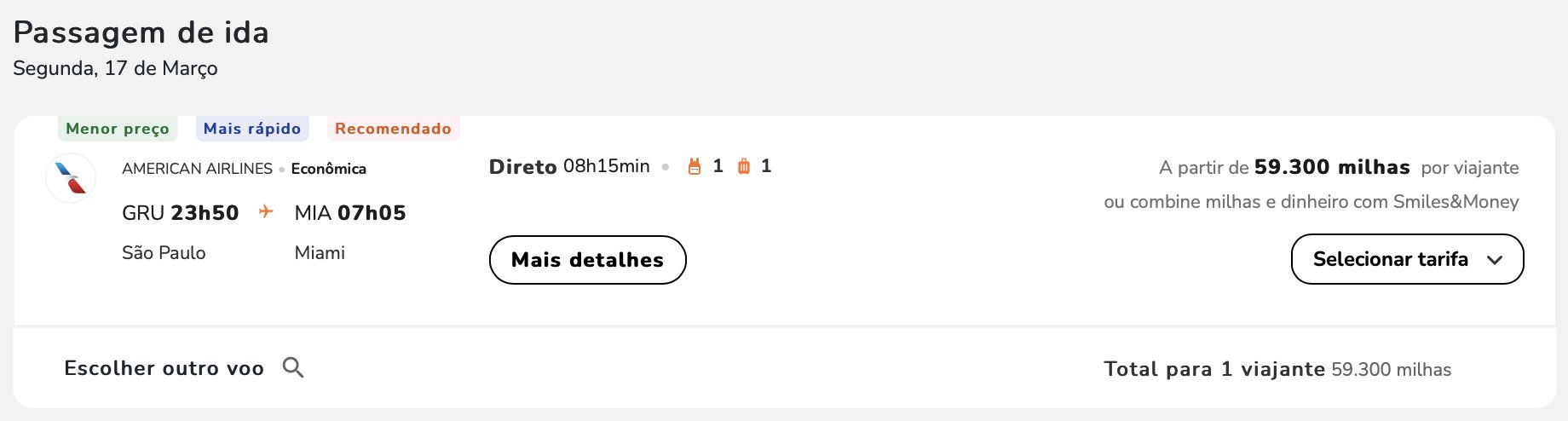Click the Econômica cabin class label

(328, 169)
